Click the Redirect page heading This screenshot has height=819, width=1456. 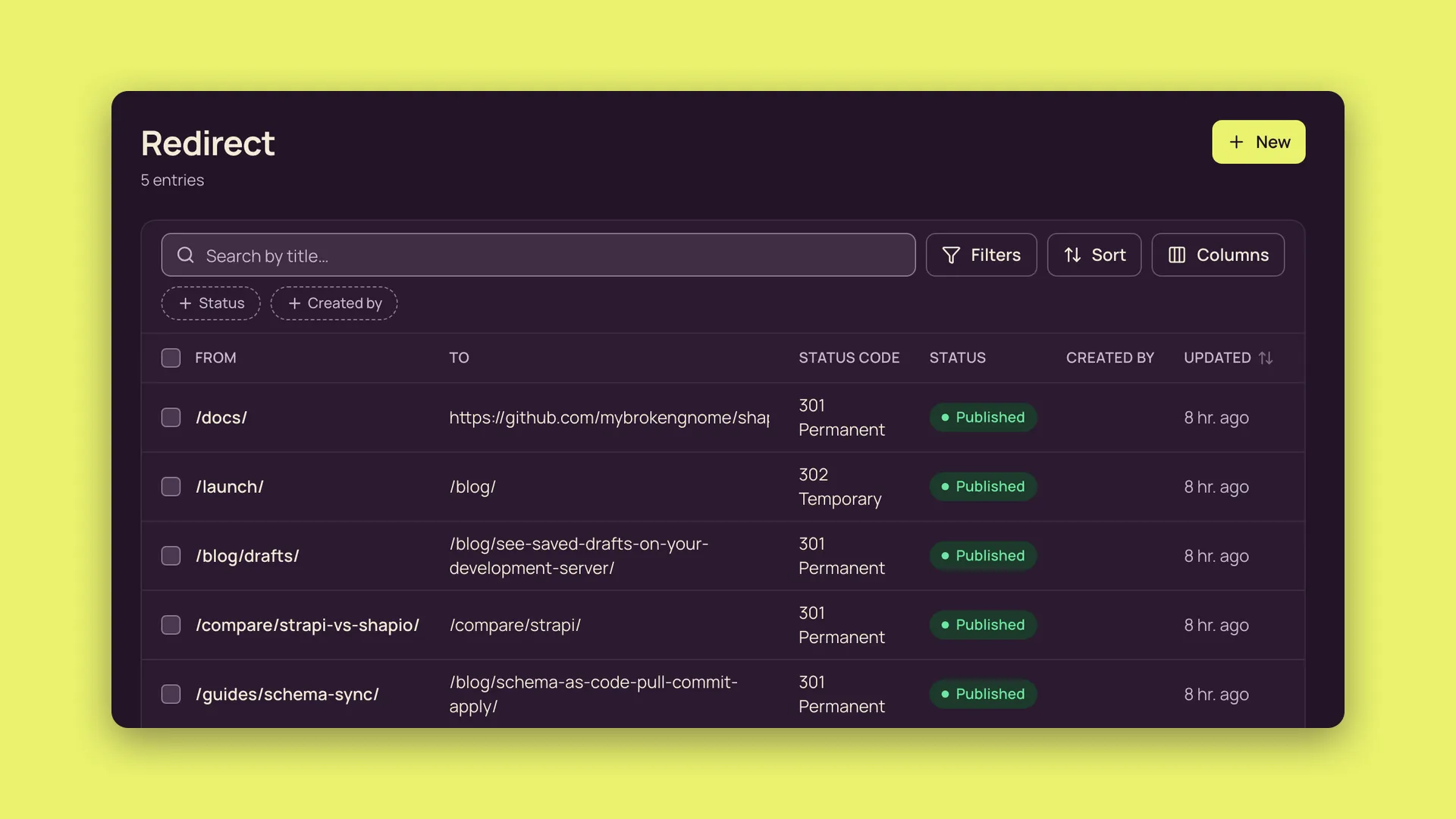(x=208, y=143)
